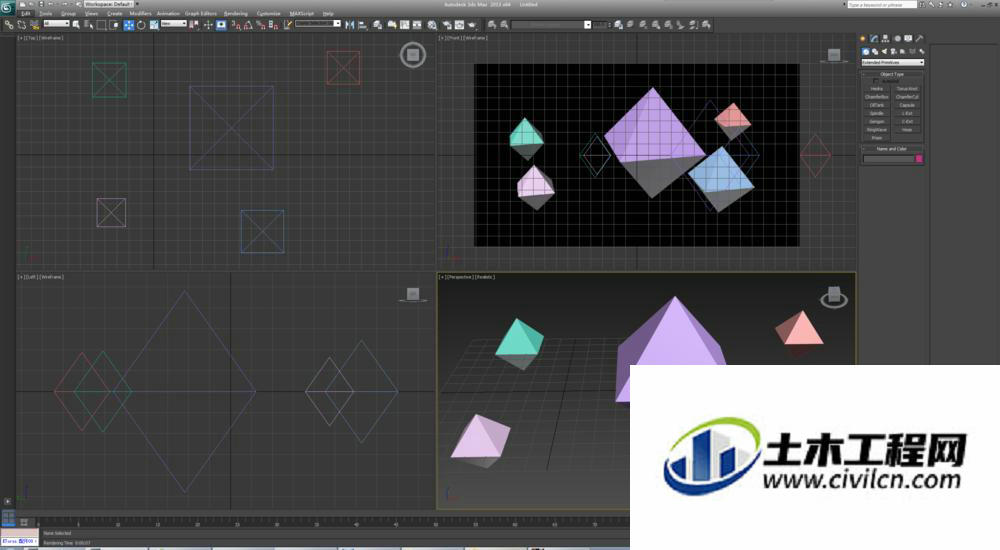Open the Views menu

tap(92, 13)
